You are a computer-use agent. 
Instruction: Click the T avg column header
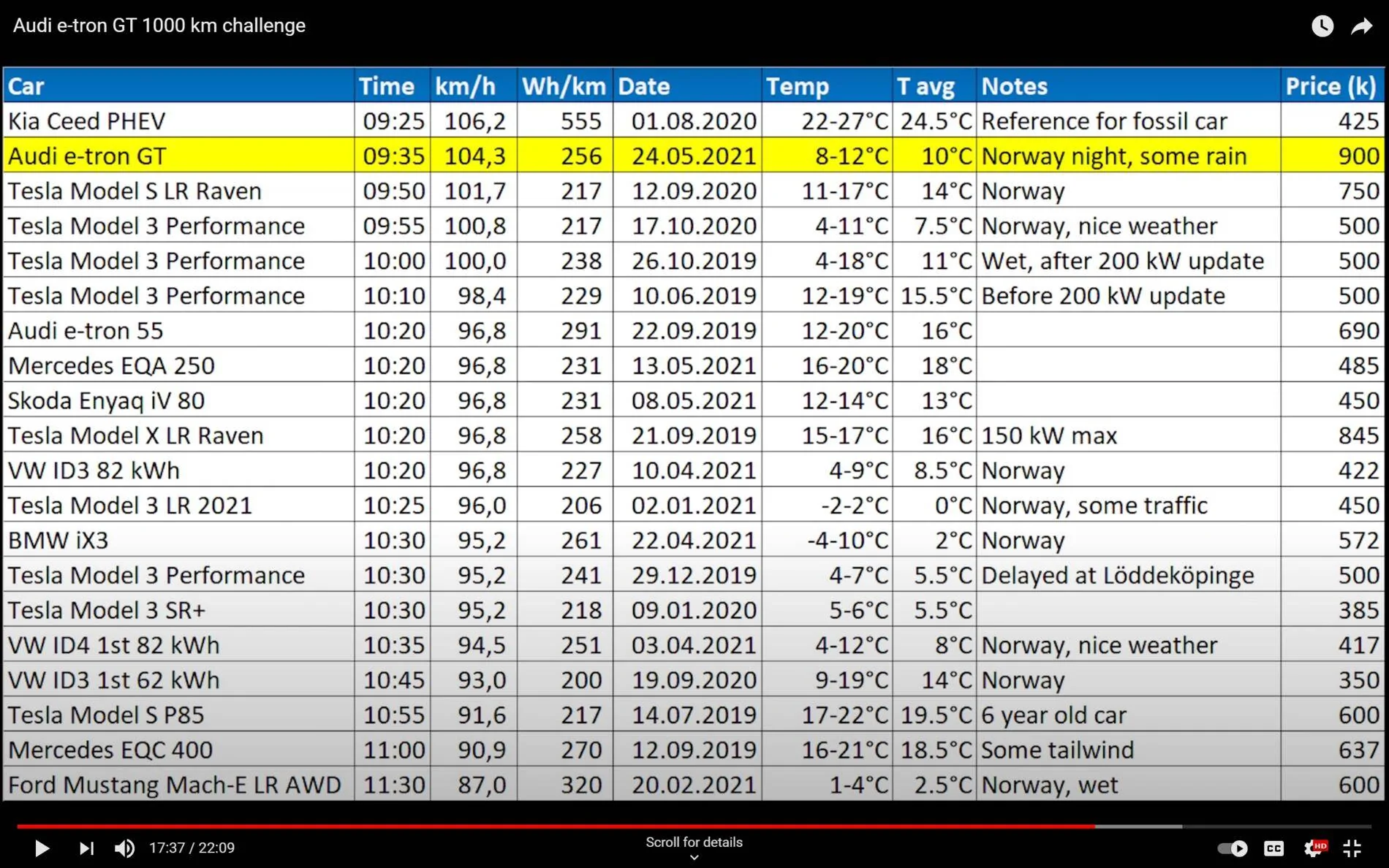coord(934,85)
